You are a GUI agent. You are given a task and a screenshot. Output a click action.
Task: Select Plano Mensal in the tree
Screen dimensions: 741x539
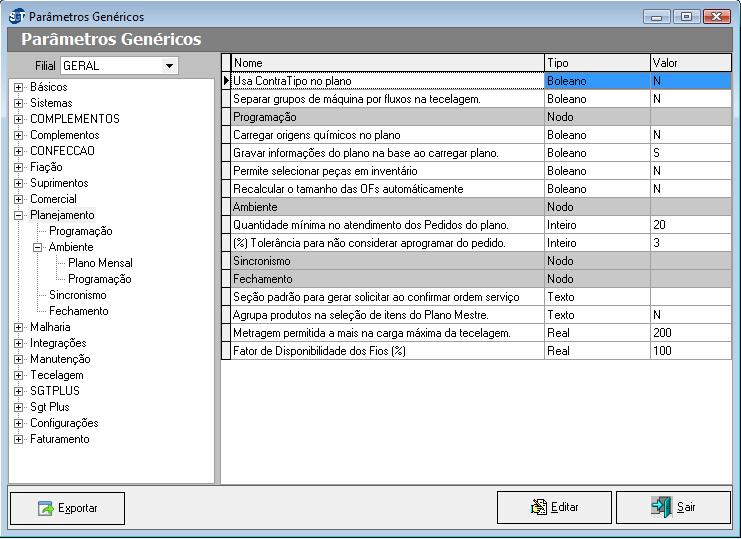100,263
